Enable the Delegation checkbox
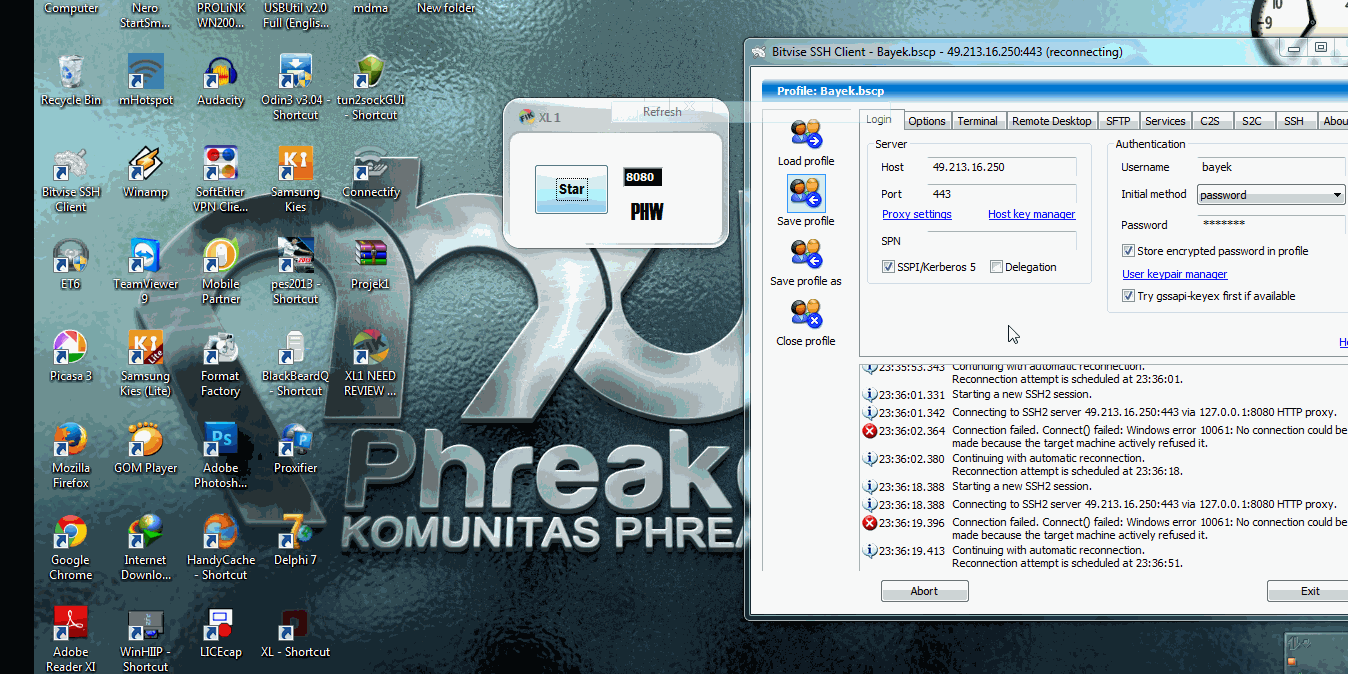Image resolution: width=1348 pixels, height=674 pixels. pyautogui.click(x=996, y=267)
